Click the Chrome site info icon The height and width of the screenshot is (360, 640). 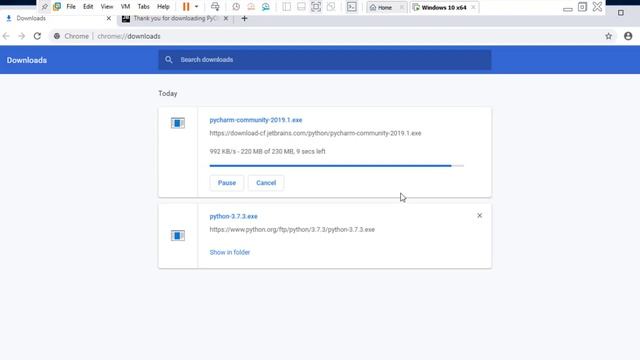pos(57,36)
